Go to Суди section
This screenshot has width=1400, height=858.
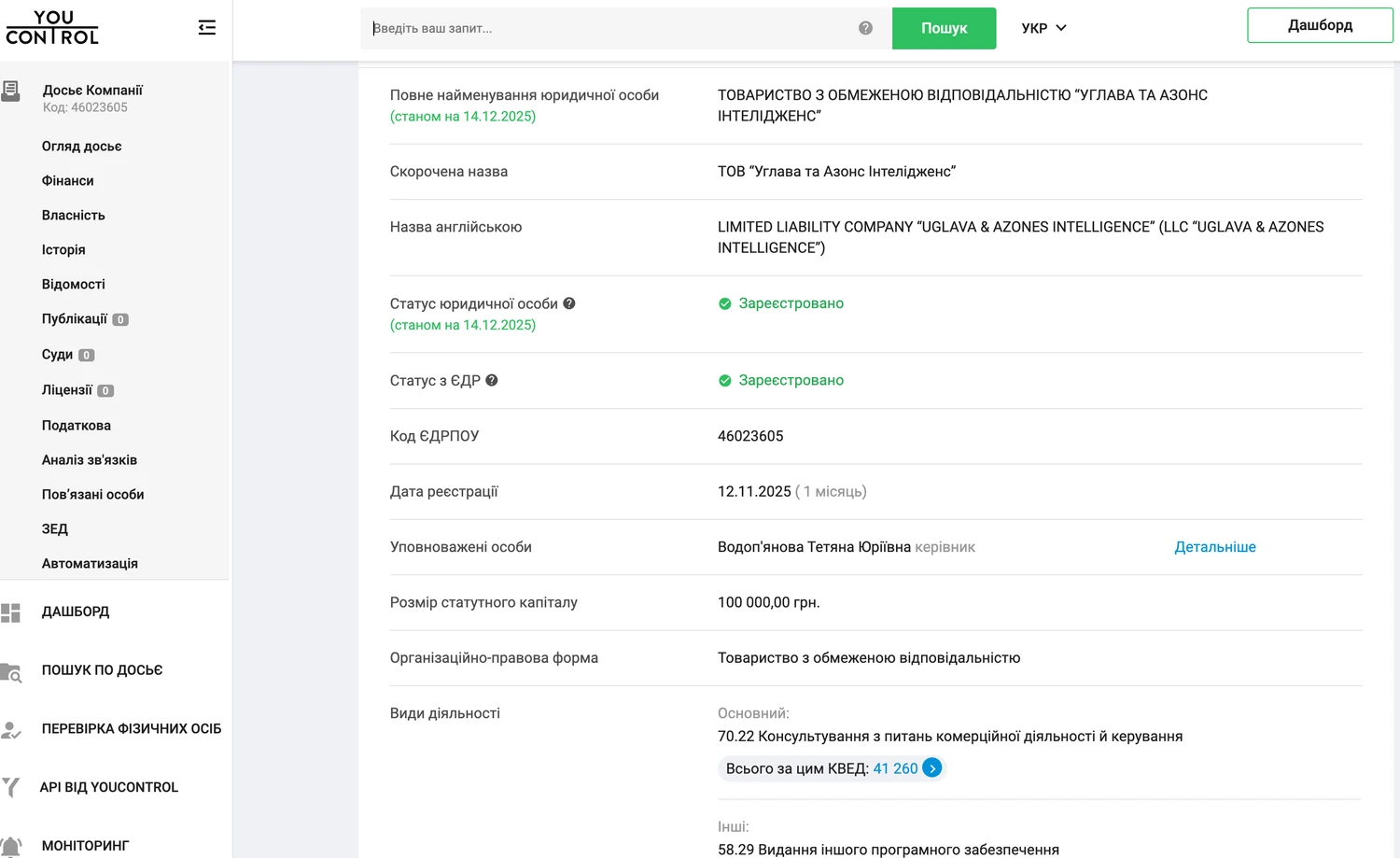pyautogui.click(x=57, y=355)
